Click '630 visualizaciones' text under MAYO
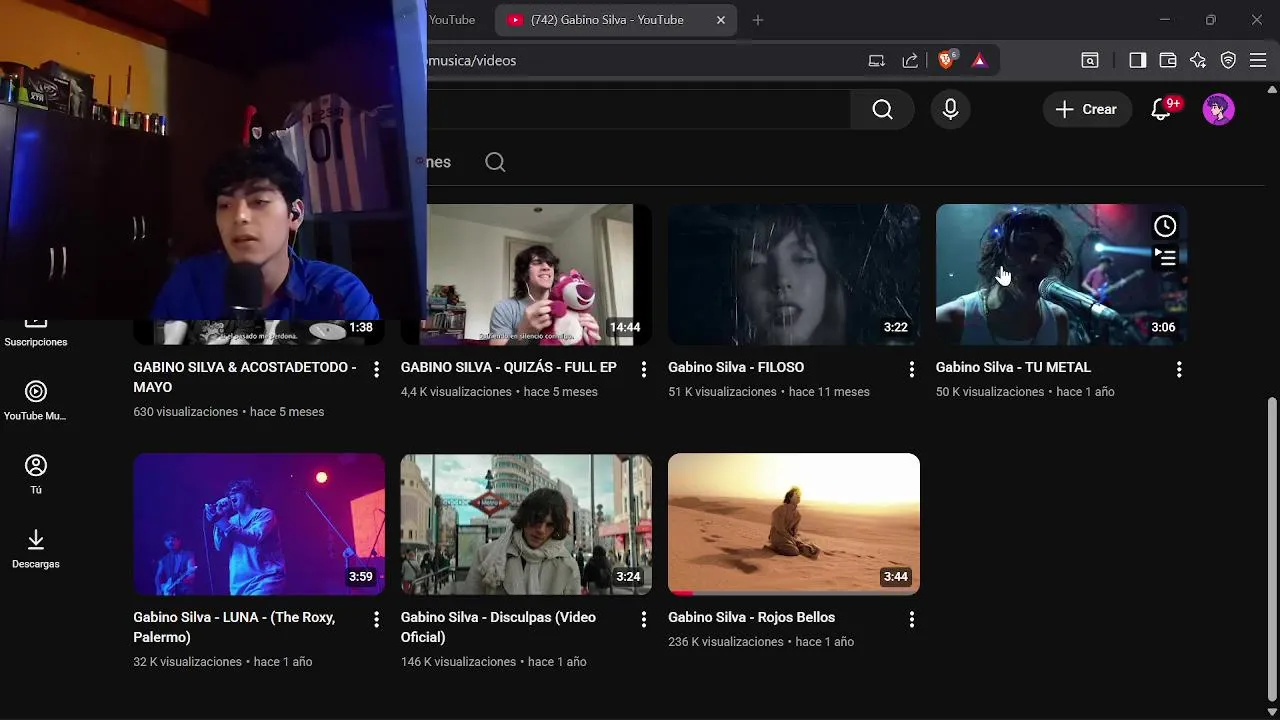 (185, 412)
